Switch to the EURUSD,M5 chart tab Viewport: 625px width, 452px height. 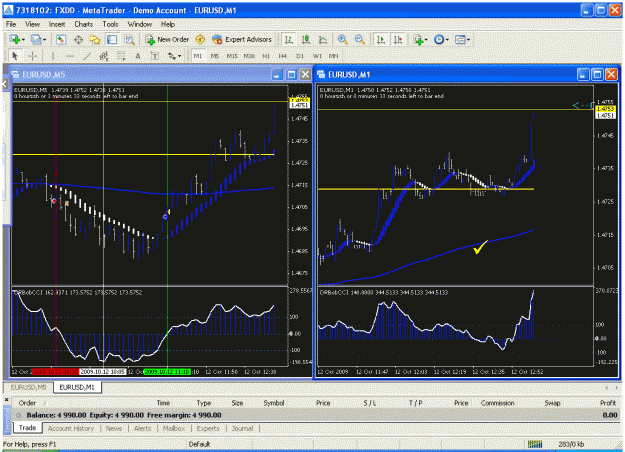[x=28, y=387]
